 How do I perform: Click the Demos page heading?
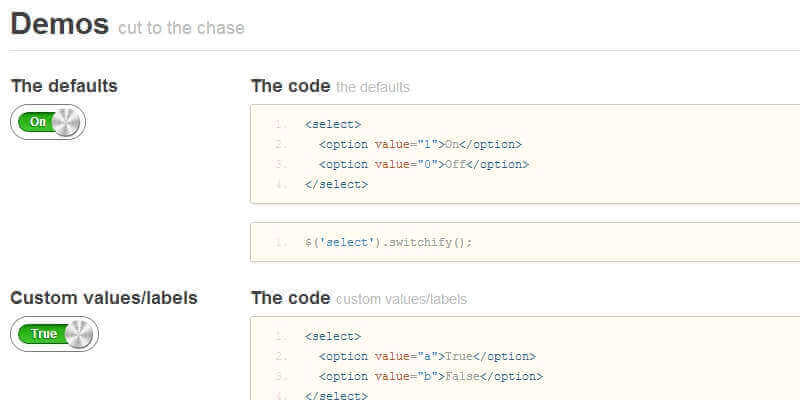coord(59,24)
